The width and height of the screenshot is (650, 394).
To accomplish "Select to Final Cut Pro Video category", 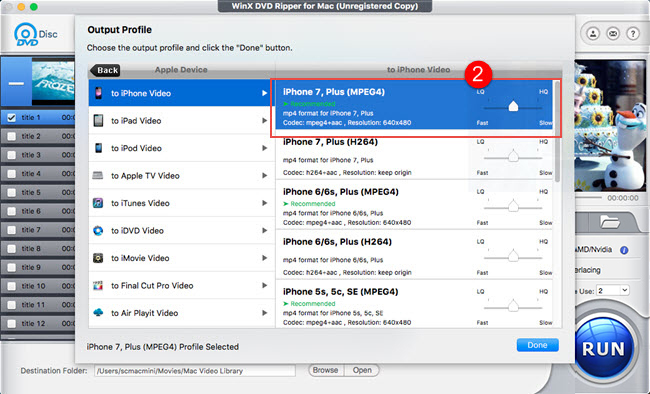I will 182,285.
